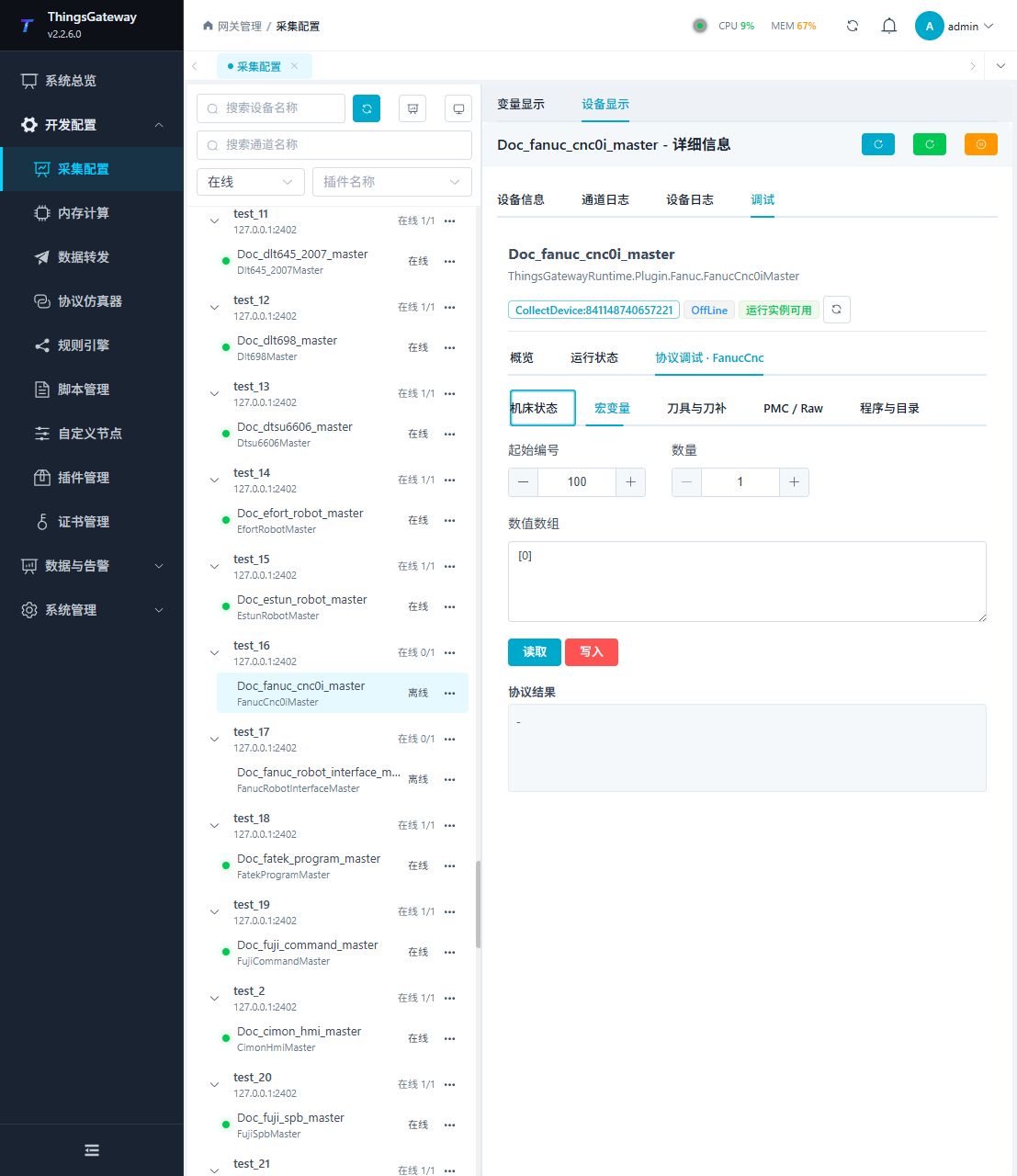The height and width of the screenshot is (1176, 1017).
Task: Click the channel view icon button
Action: coord(412,108)
